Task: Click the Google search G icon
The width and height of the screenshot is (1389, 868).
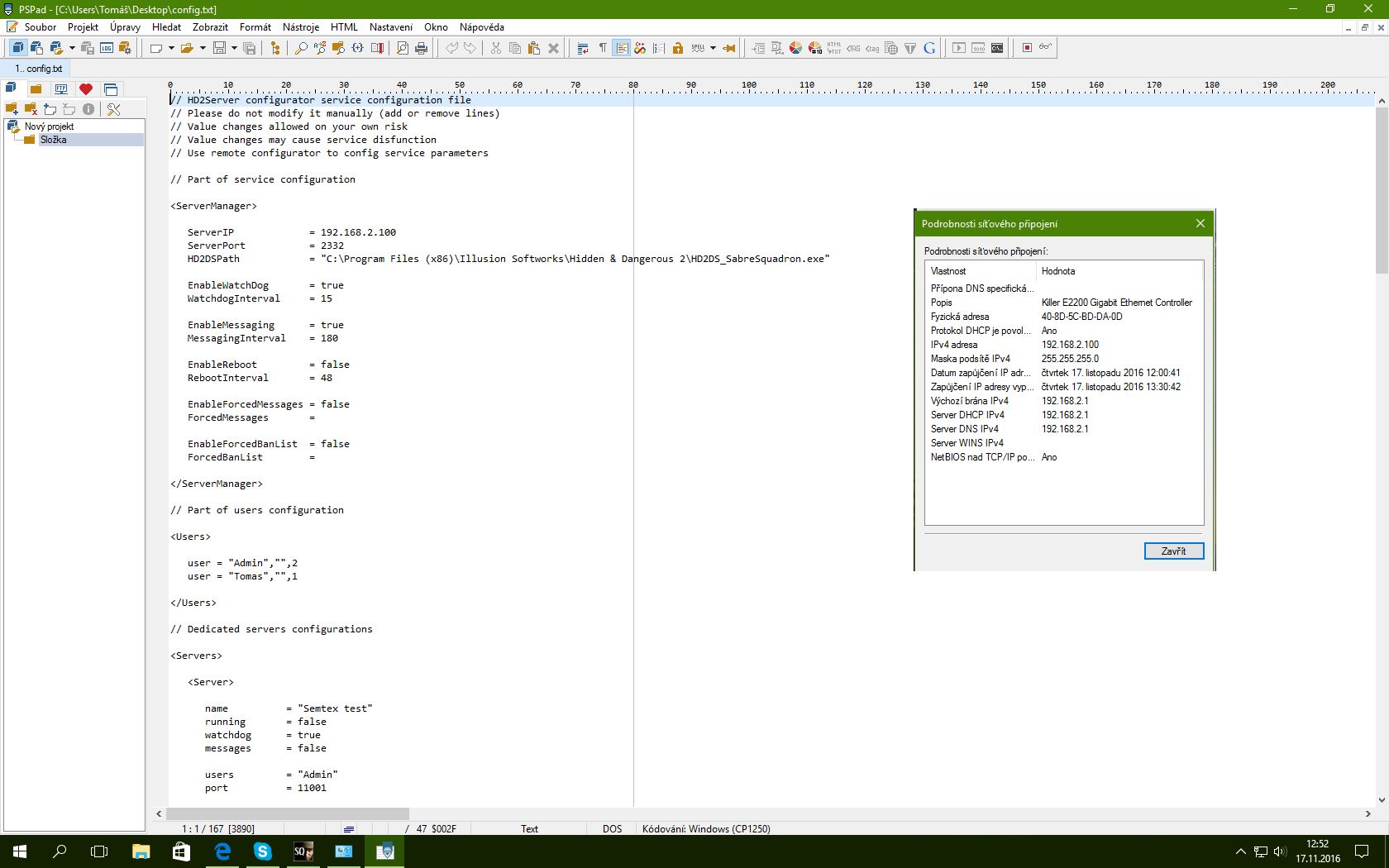Action: point(929,48)
